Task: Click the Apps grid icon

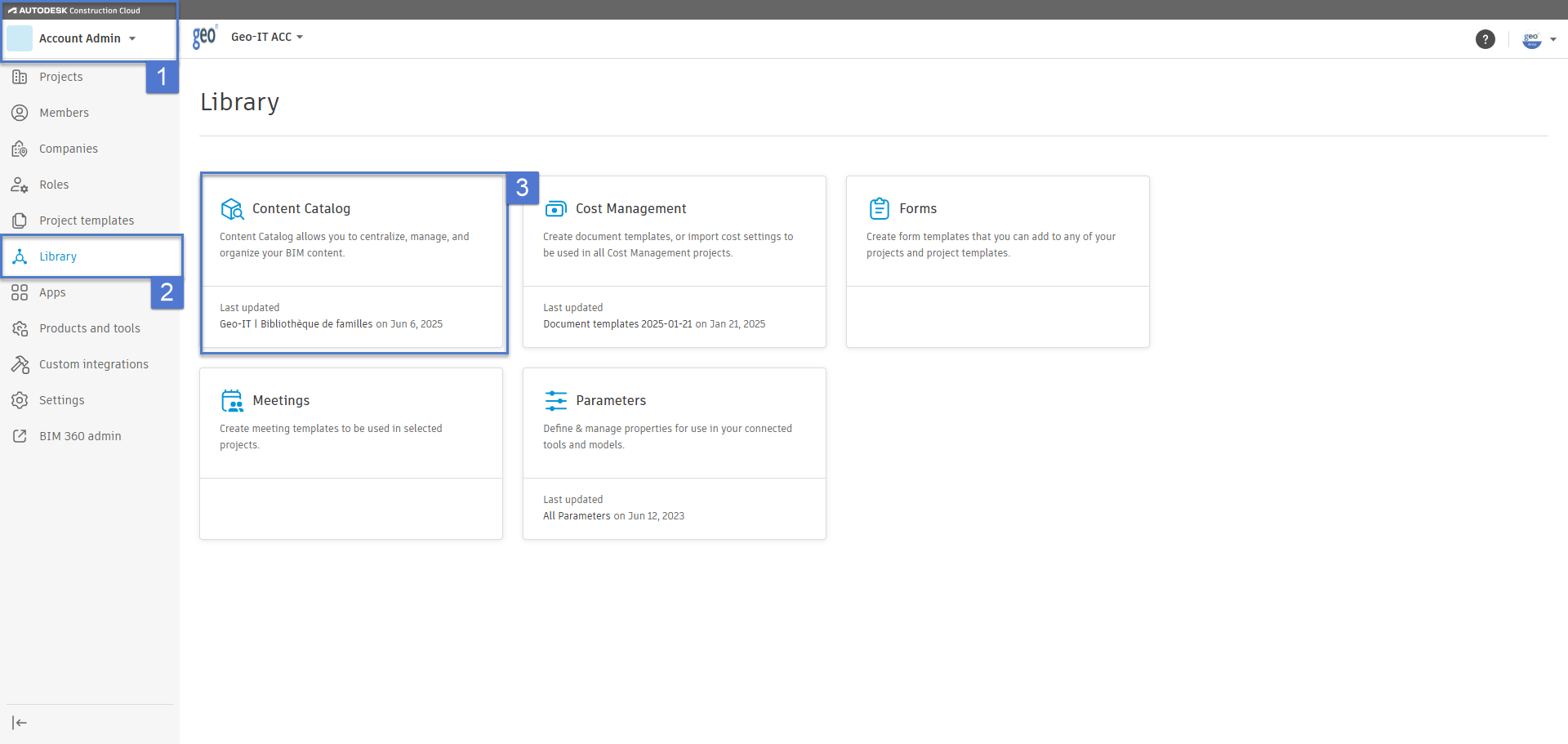Action: coord(20,292)
